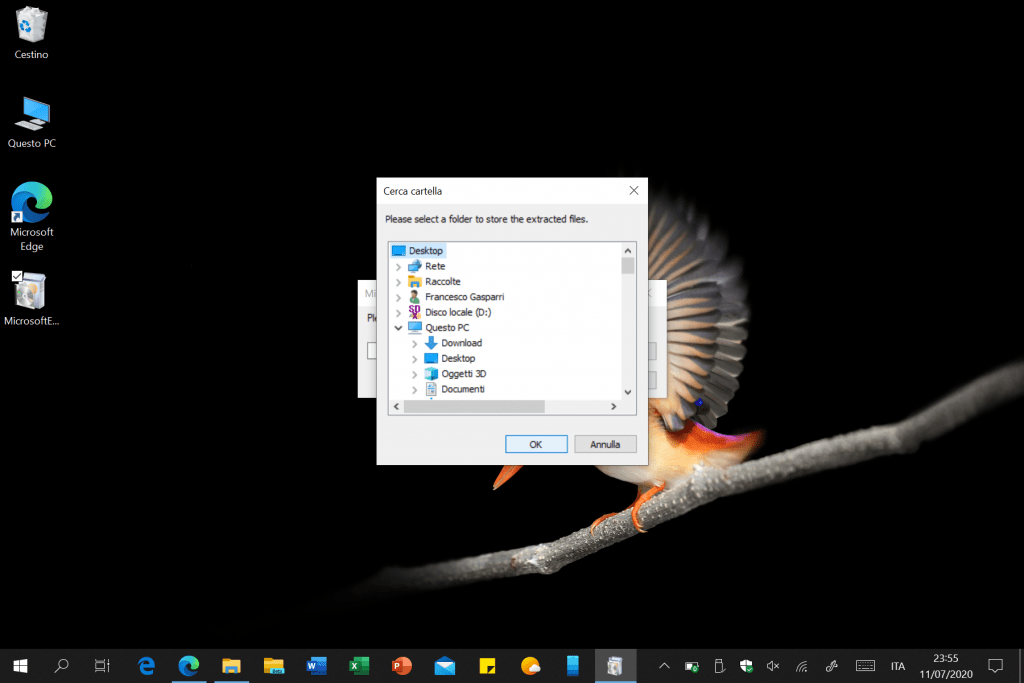Open PowerPoint from the taskbar
The image size is (1024, 683).
pyautogui.click(x=402, y=665)
